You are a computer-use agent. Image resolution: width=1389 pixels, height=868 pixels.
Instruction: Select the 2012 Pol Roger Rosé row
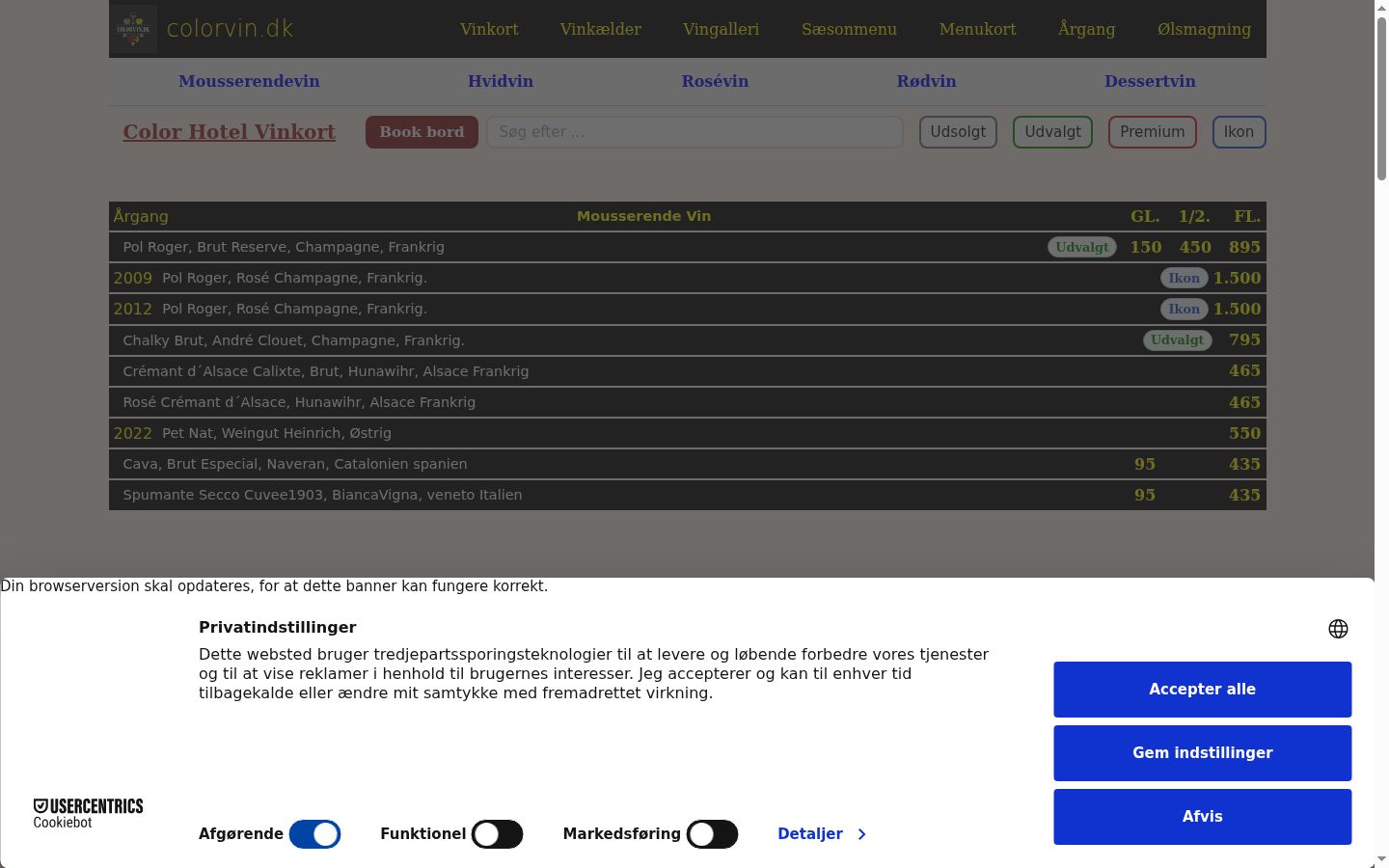click(x=688, y=309)
